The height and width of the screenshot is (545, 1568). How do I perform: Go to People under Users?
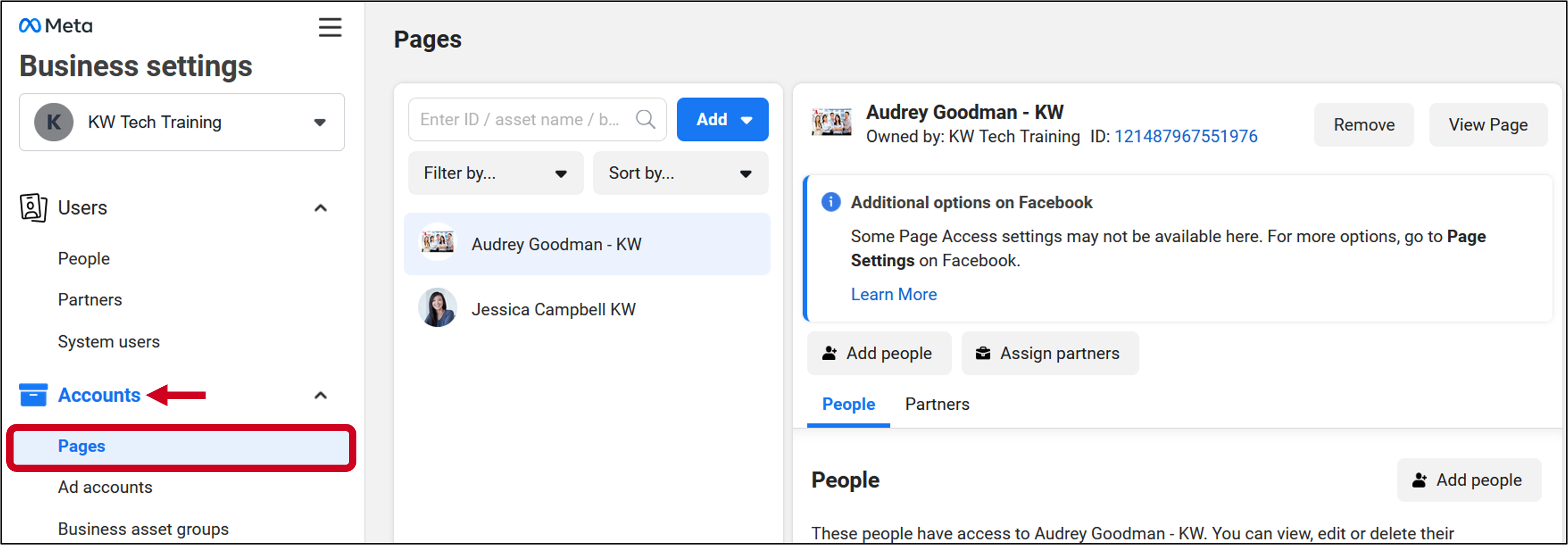[84, 258]
